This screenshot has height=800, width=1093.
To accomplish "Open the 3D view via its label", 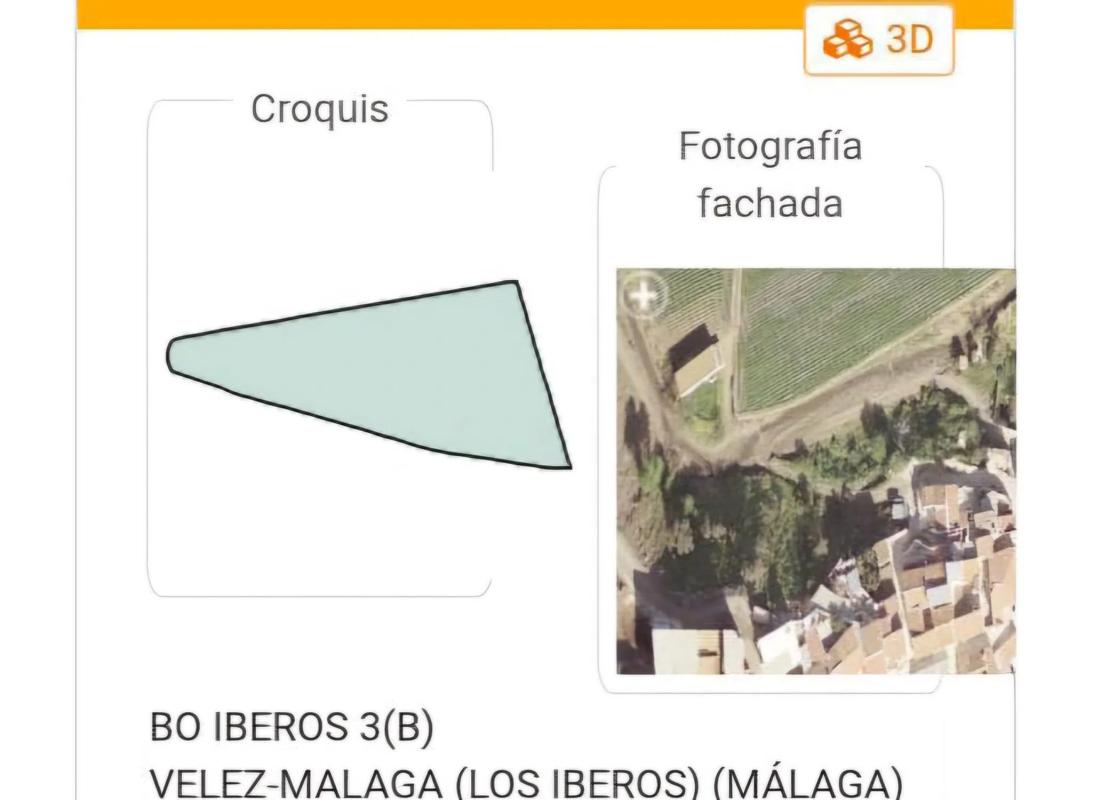I will coord(909,40).
